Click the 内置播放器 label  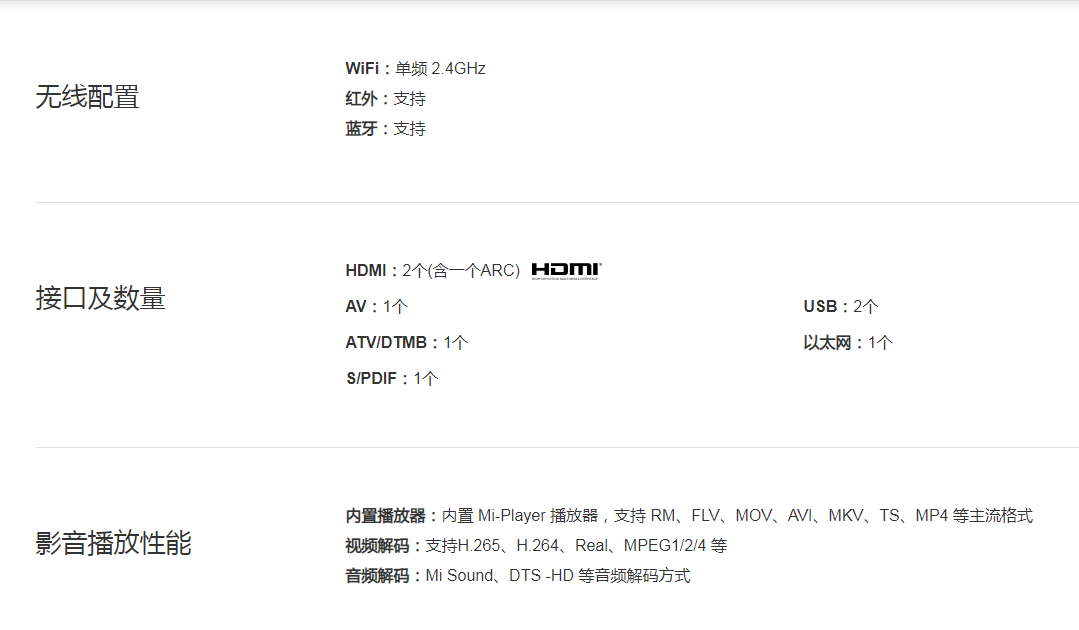(x=385, y=516)
